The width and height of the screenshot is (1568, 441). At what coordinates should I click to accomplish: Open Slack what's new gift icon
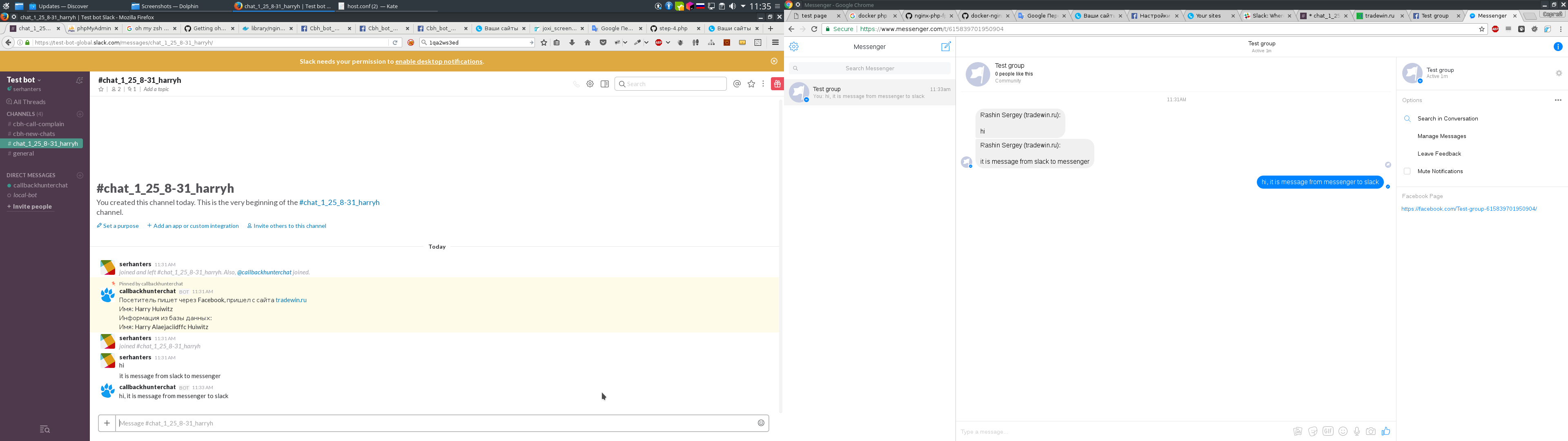coord(777,84)
